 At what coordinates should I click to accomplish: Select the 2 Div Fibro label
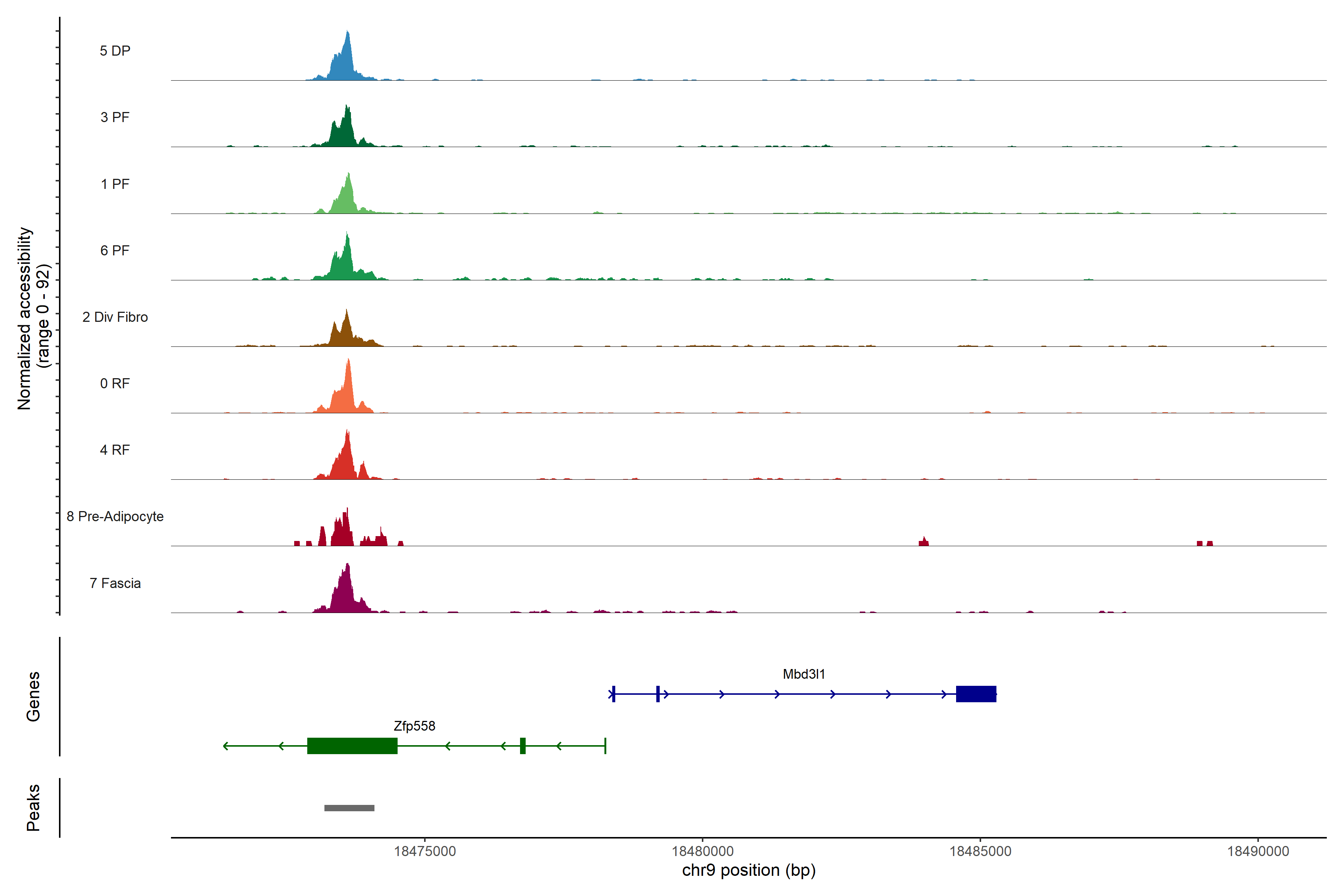(x=115, y=317)
